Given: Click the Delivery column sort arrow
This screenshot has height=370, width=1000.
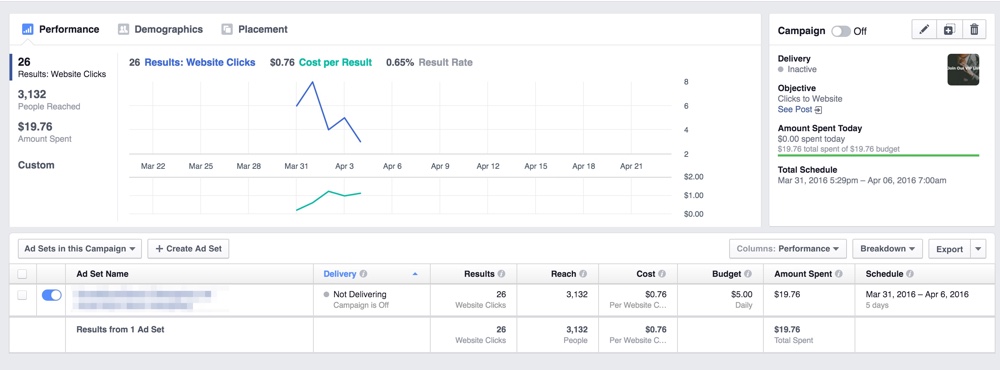Looking at the screenshot, I should coord(415,274).
